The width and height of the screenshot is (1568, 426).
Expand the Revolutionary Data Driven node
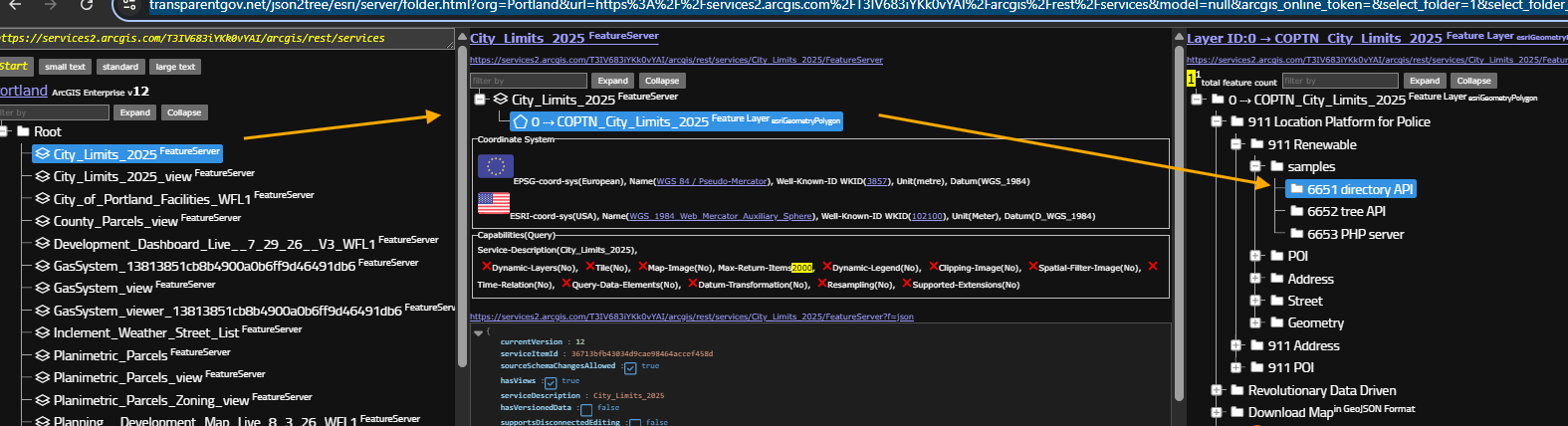pos(1217,390)
